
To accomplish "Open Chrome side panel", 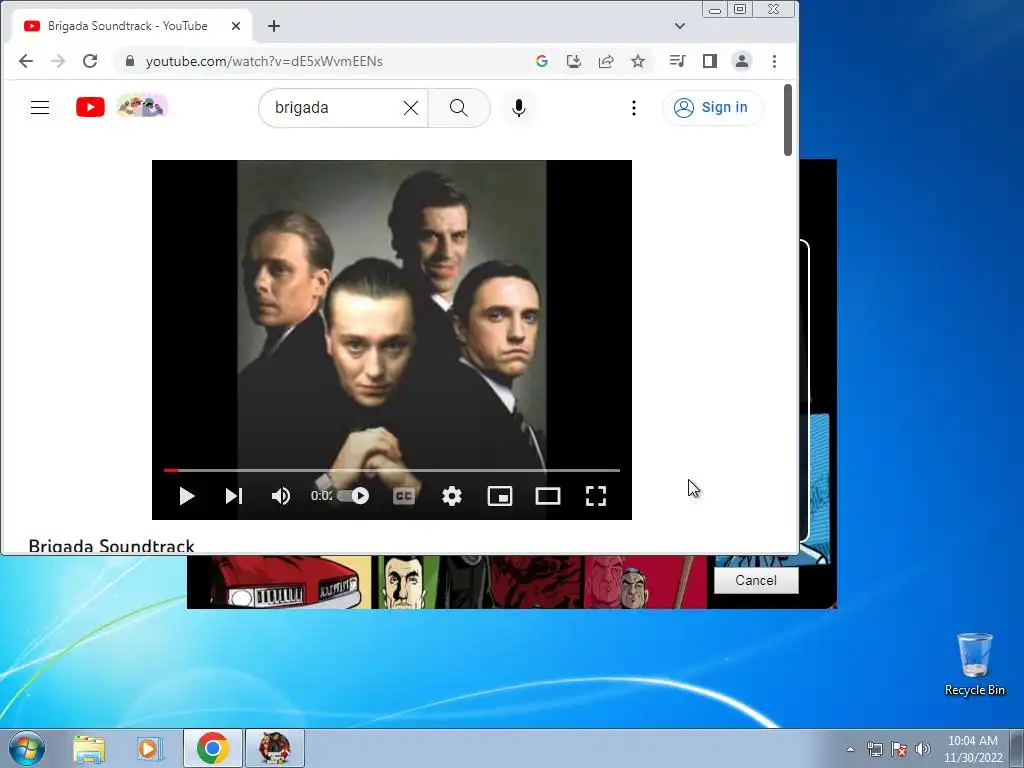I will pyautogui.click(x=710, y=61).
